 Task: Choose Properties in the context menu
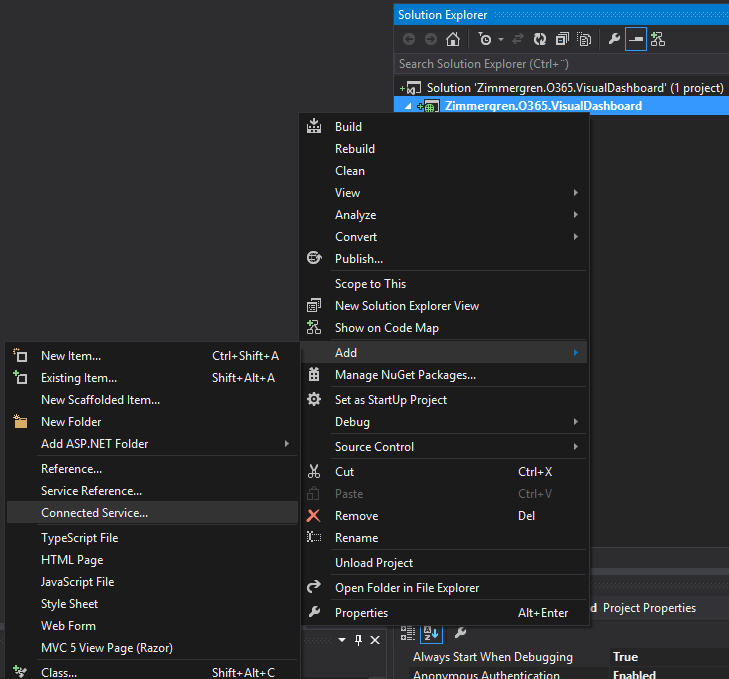(444, 613)
